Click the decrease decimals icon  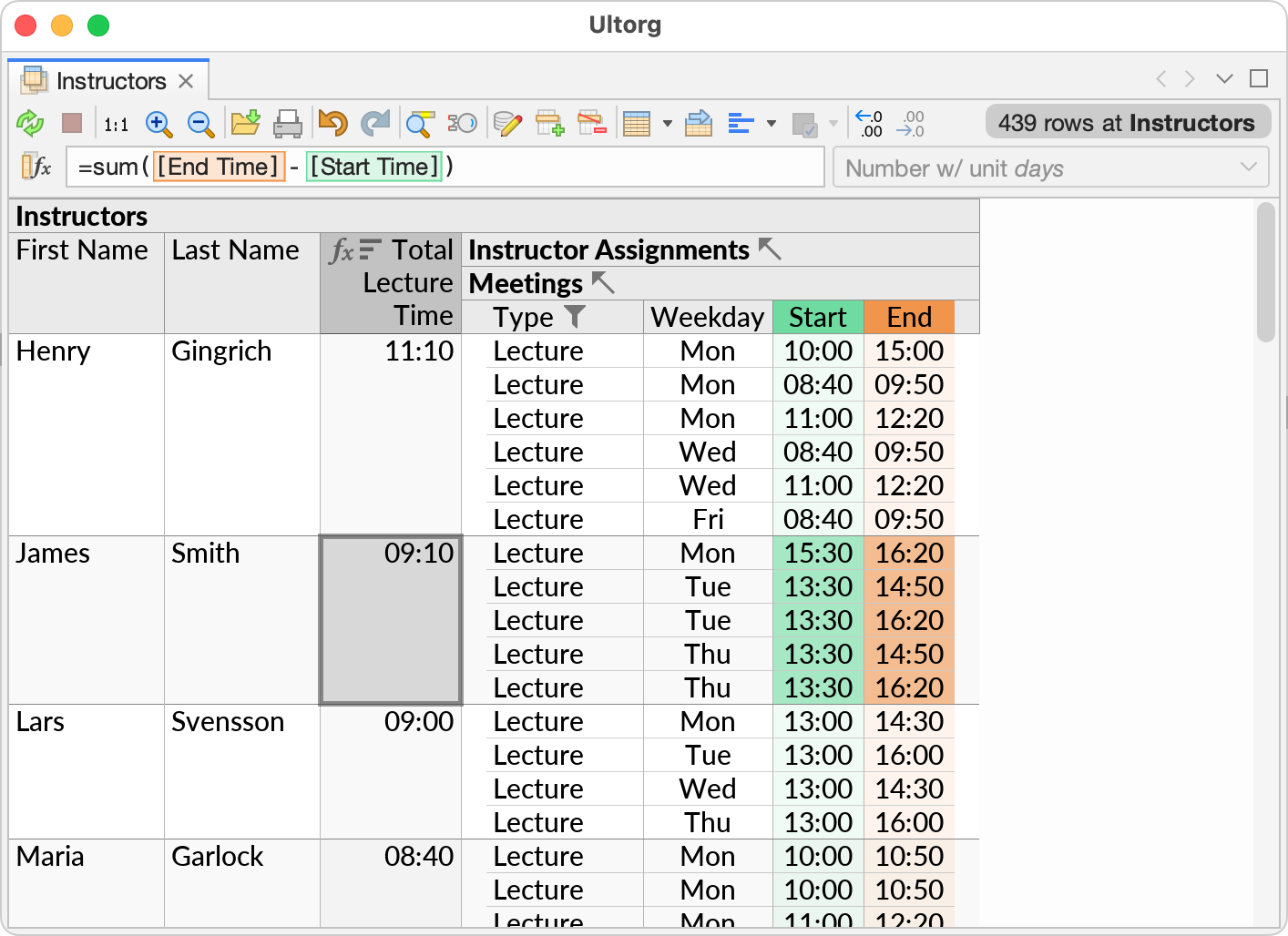pyautogui.click(x=868, y=123)
